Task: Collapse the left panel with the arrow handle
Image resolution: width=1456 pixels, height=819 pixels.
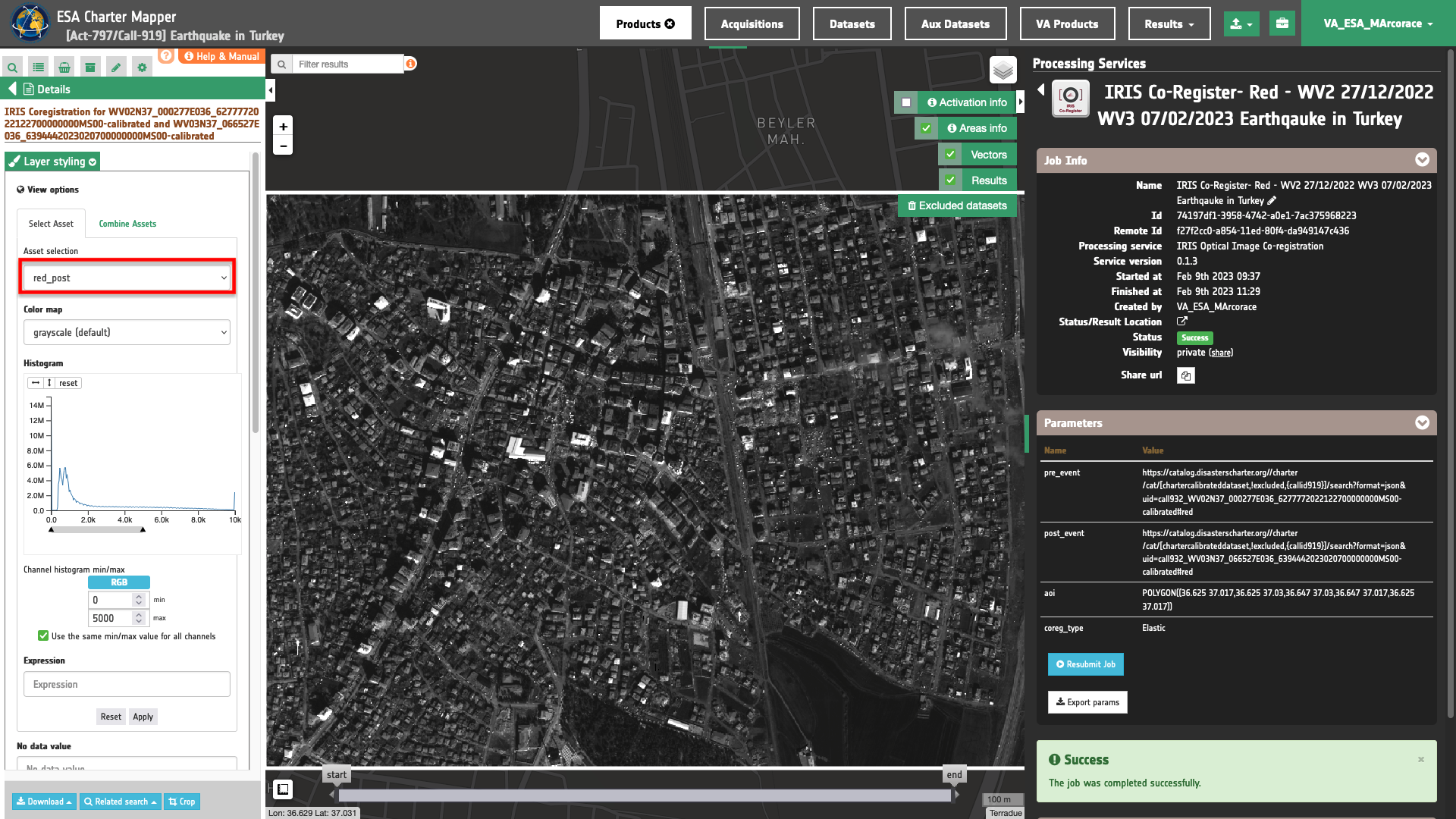Action: [x=271, y=90]
